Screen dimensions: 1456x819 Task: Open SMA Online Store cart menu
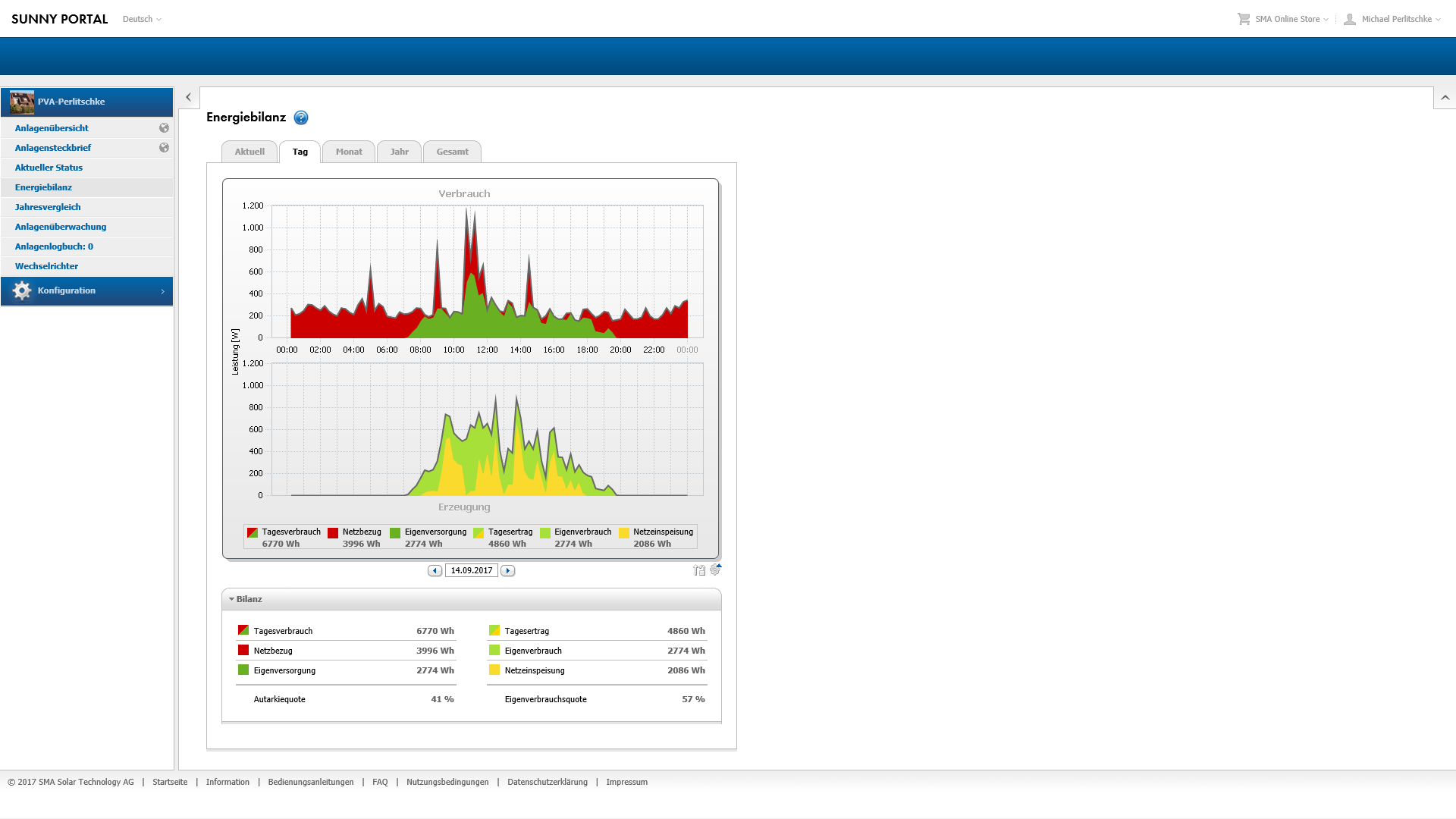[1283, 19]
